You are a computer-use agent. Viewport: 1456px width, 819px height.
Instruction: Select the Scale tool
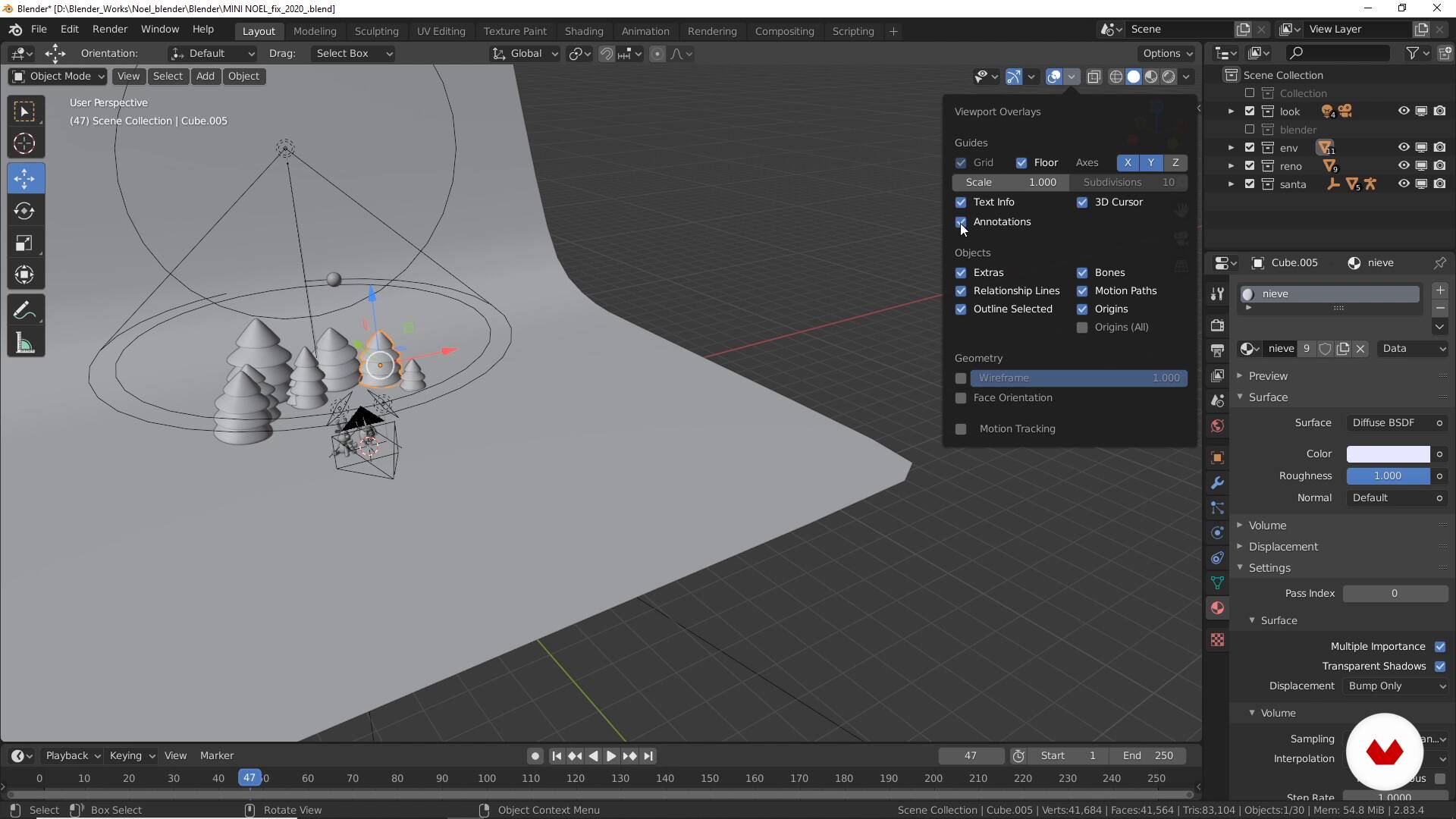(x=24, y=243)
